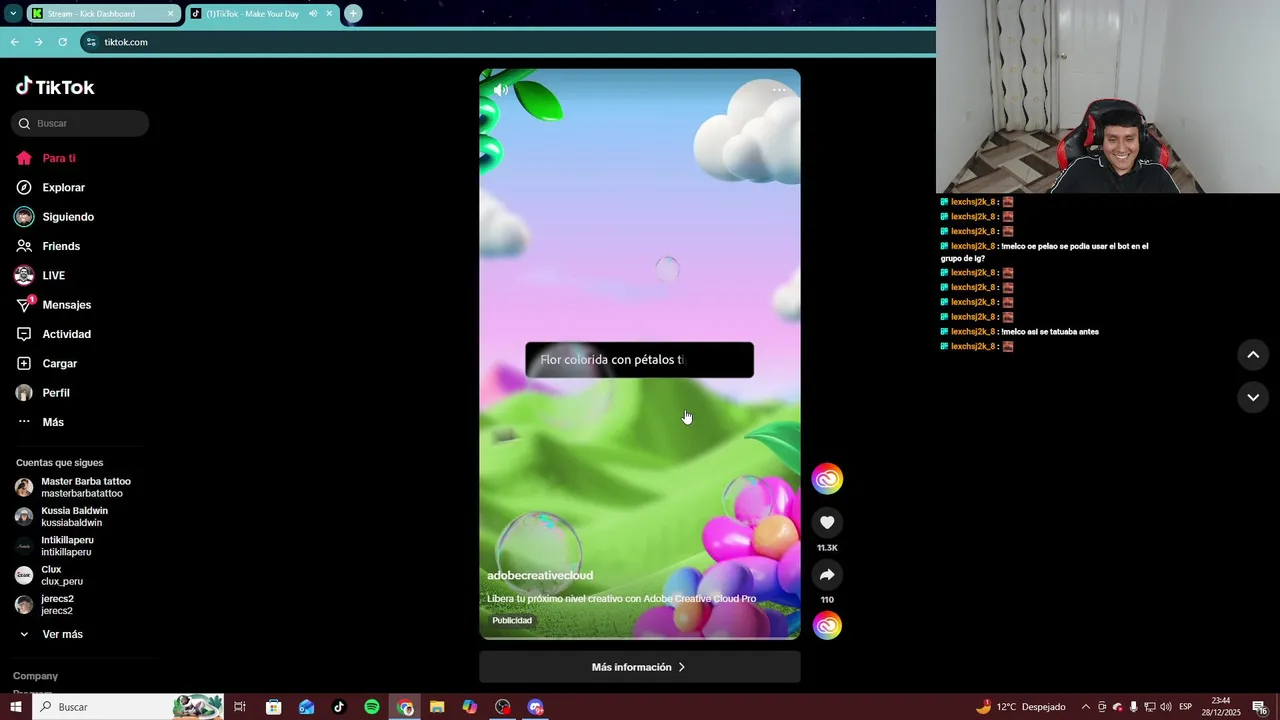Click the Windows taskbar Buscar search box
Screen dimensions: 1280x720
(128, 707)
